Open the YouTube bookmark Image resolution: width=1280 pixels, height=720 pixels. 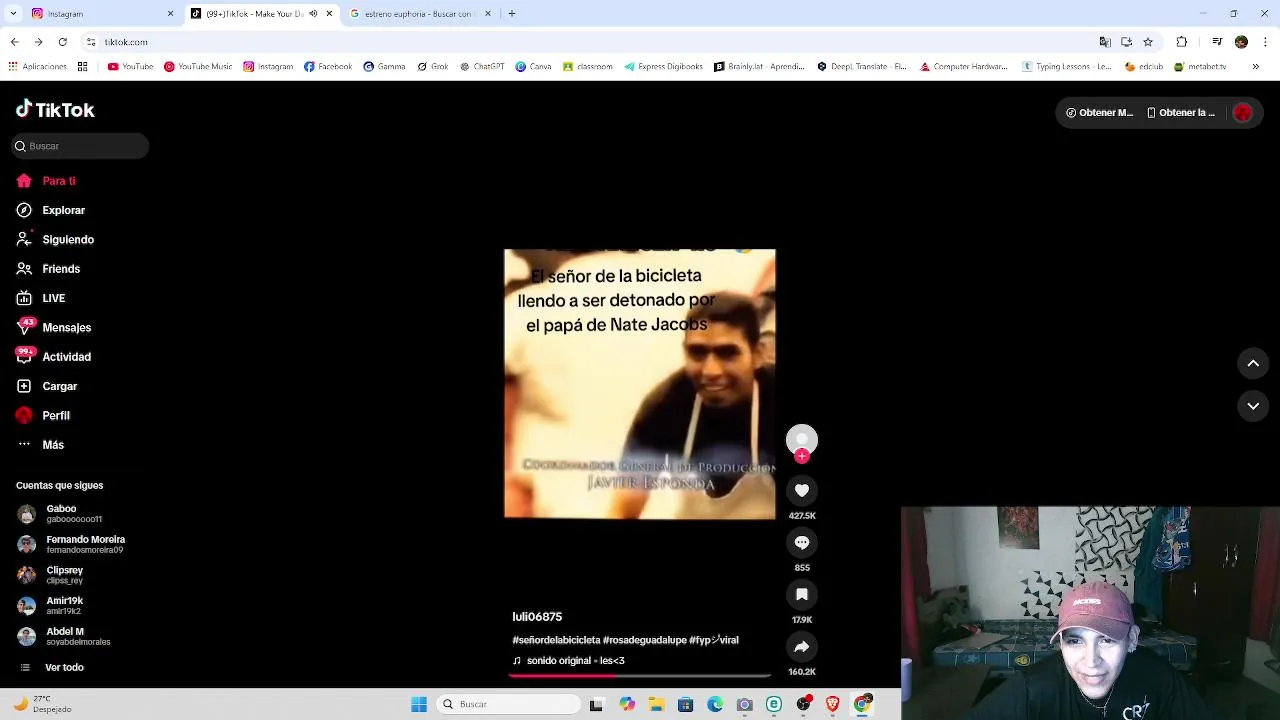click(130, 67)
